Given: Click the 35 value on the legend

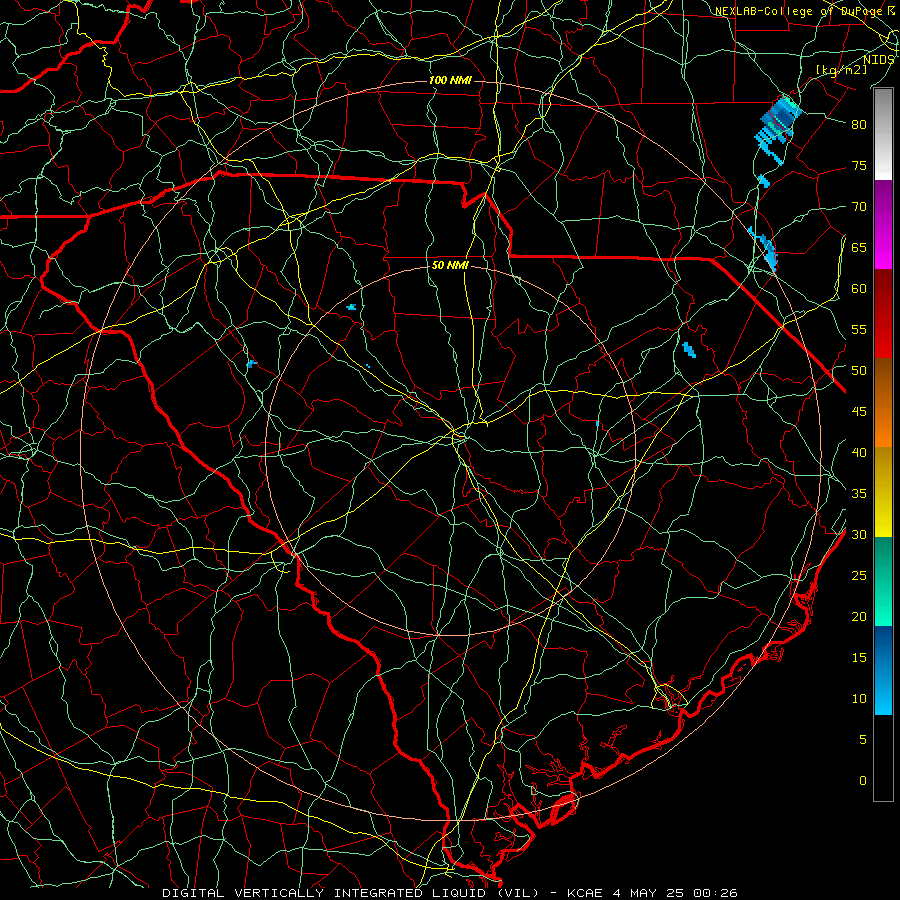Looking at the screenshot, I should [x=859, y=494].
